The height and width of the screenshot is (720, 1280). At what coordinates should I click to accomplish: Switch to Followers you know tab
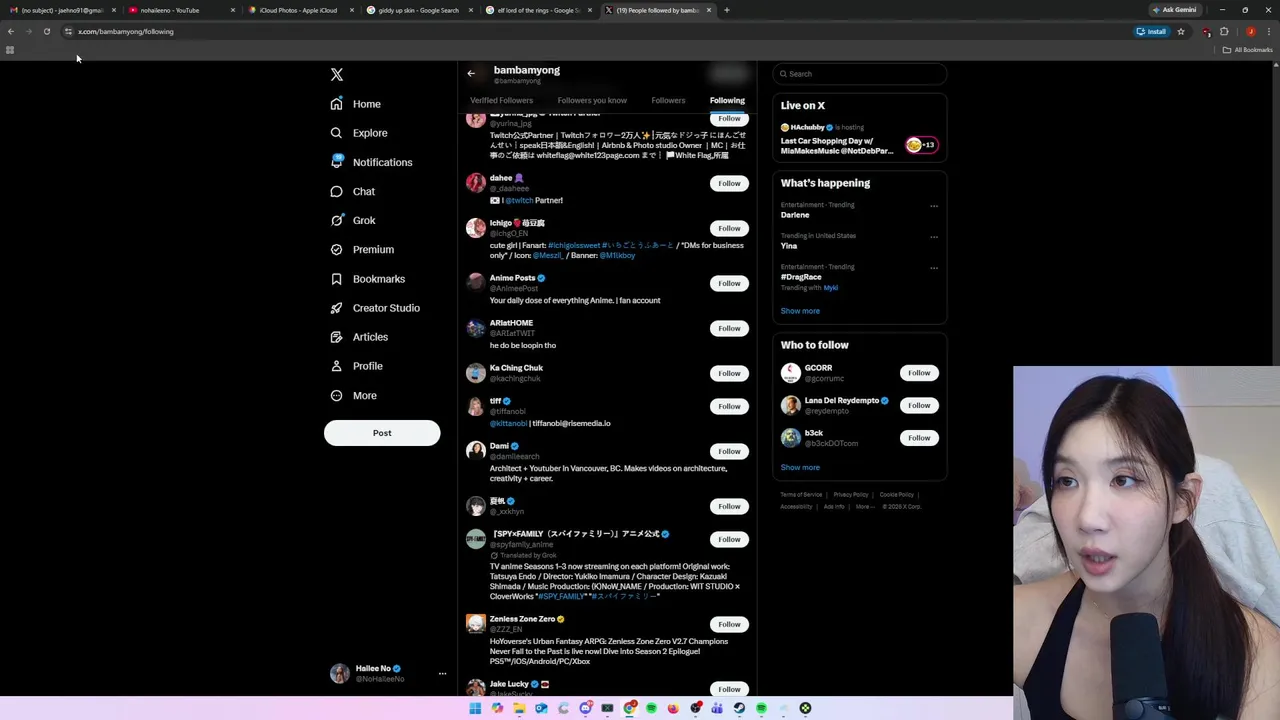tap(592, 100)
